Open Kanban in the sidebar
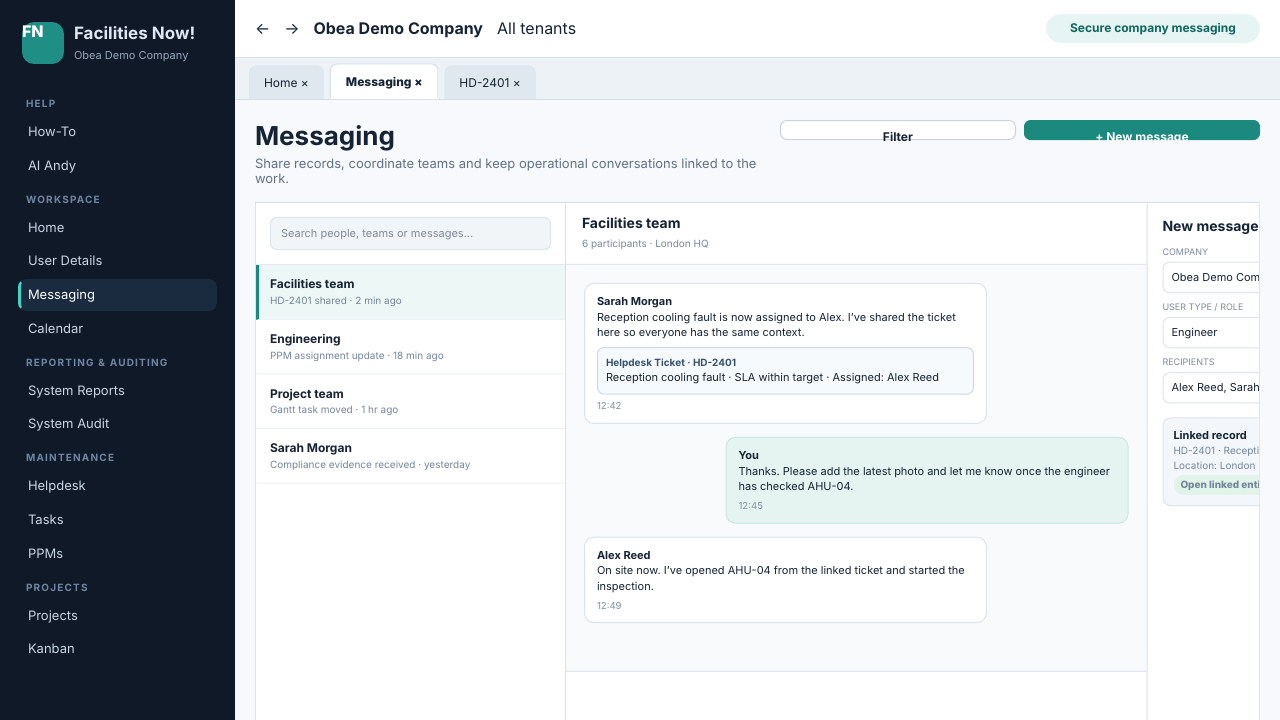 click(117, 648)
